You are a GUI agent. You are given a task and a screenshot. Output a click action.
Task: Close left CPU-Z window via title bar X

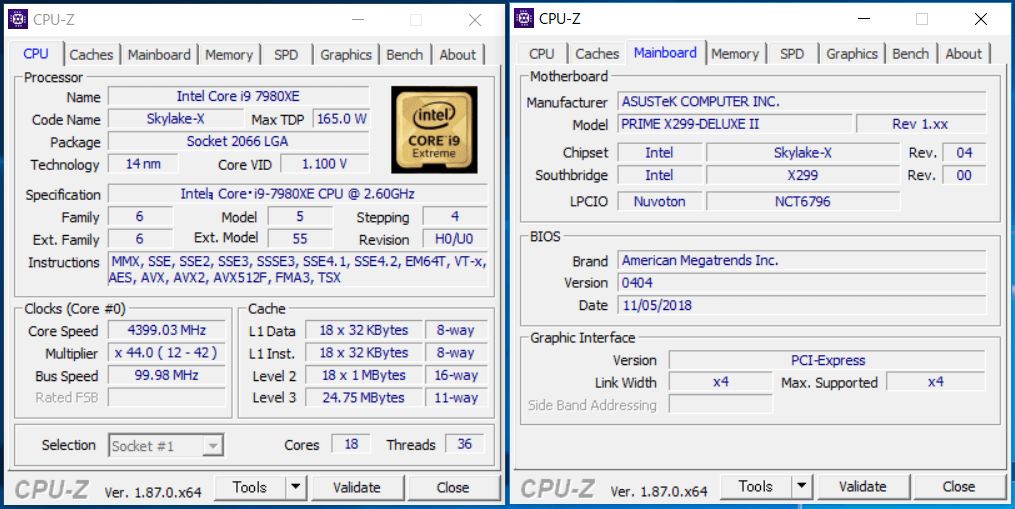[x=475, y=20]
